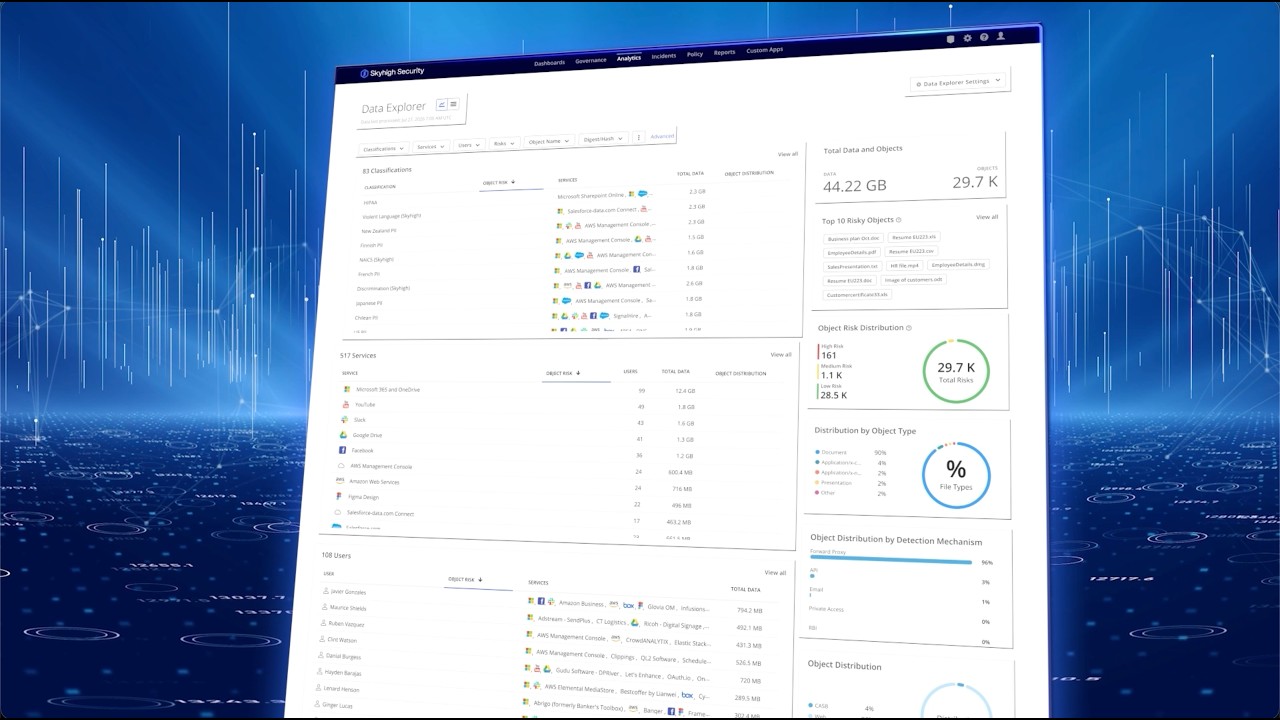The height and width of the screenshot is (720, 1280).
Task: View all in the 108 Users panel
Action: coord(775,573)
